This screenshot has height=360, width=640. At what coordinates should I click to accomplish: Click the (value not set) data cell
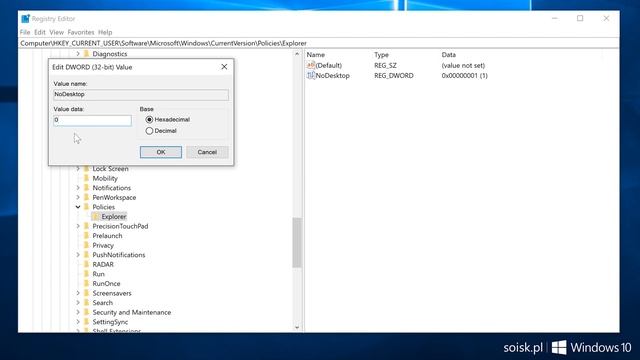(x=463, y=65)
